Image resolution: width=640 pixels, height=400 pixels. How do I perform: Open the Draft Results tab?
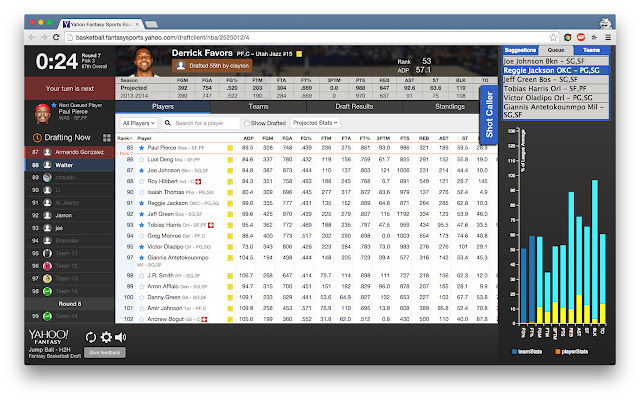point(354,107)
